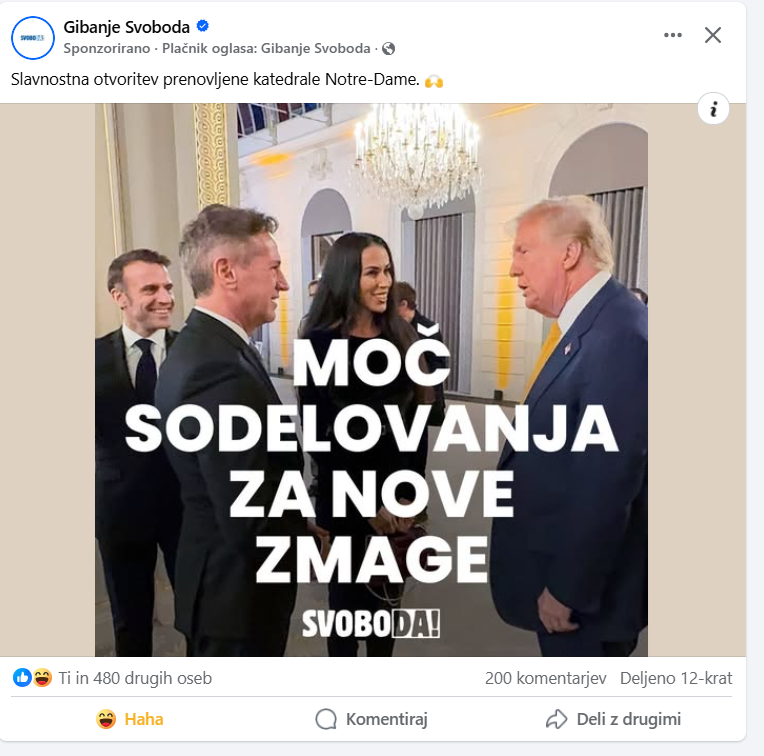Close the post with the X
The width and height of the screenshot is (764, 756).
coord(713,35)
